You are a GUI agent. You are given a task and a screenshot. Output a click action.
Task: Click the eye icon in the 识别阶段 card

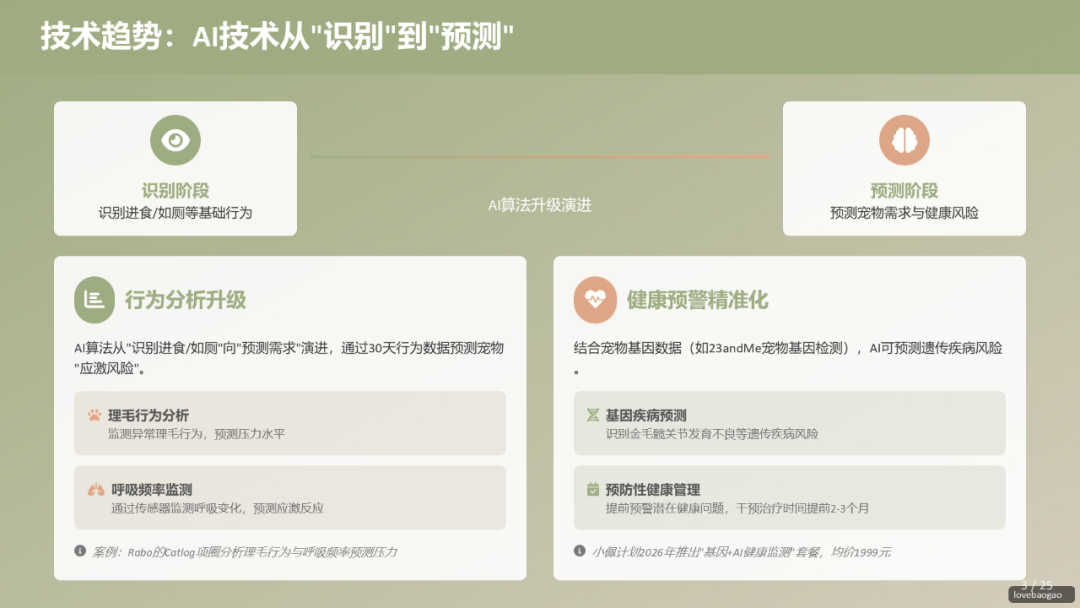click(175, 140)
